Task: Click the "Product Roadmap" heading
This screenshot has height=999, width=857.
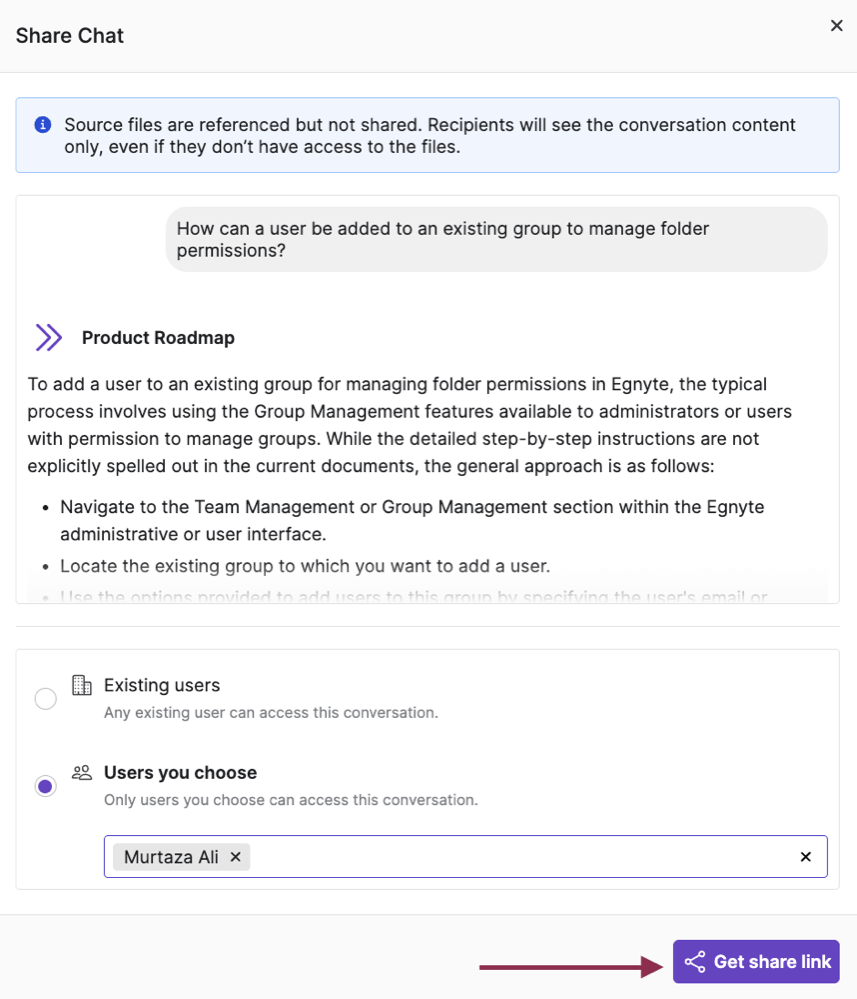Action: 158,337
